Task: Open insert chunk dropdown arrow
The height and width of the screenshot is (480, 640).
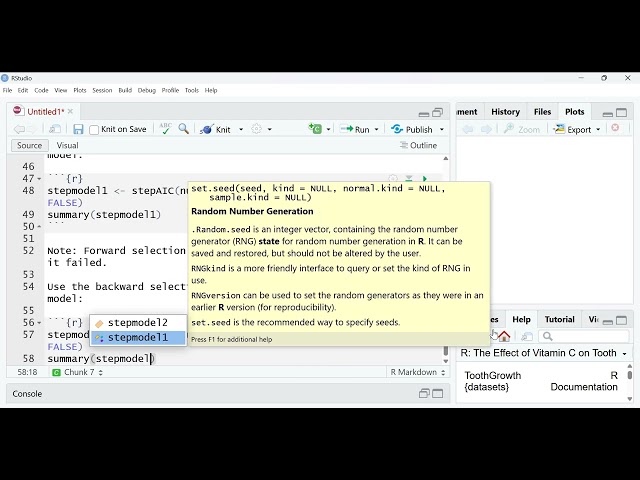Action: (328, 129)
